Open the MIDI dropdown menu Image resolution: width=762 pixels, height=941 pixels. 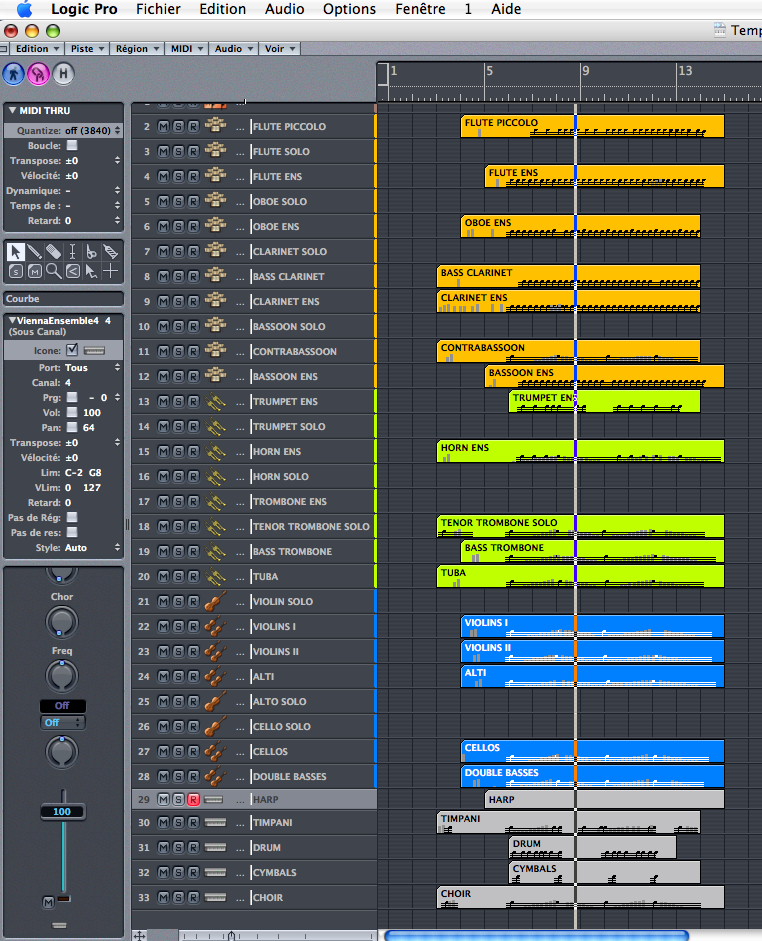coord(187,49)
